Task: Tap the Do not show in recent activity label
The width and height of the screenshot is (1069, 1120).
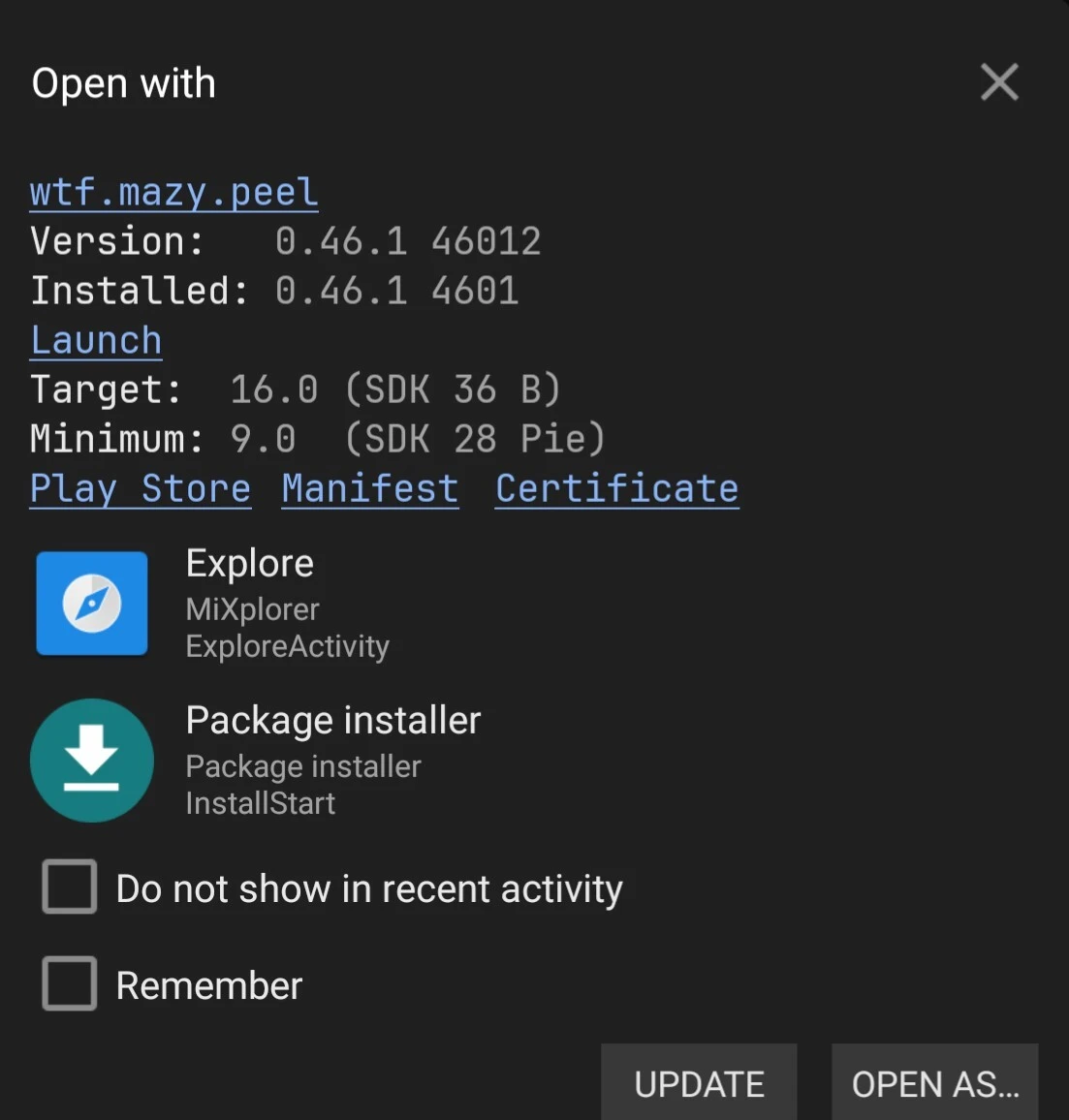Action: click(x=369, y=888)
